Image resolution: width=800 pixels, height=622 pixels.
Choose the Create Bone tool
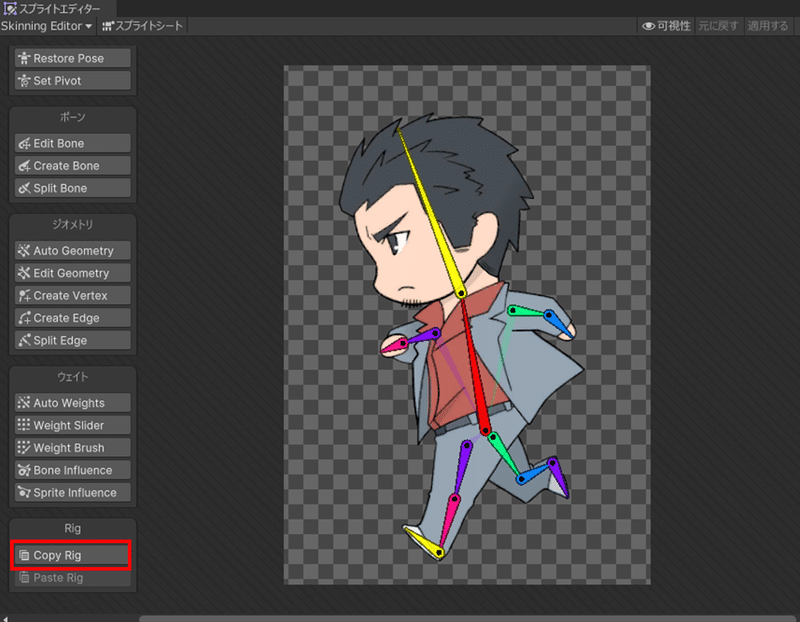pos(72,166)
